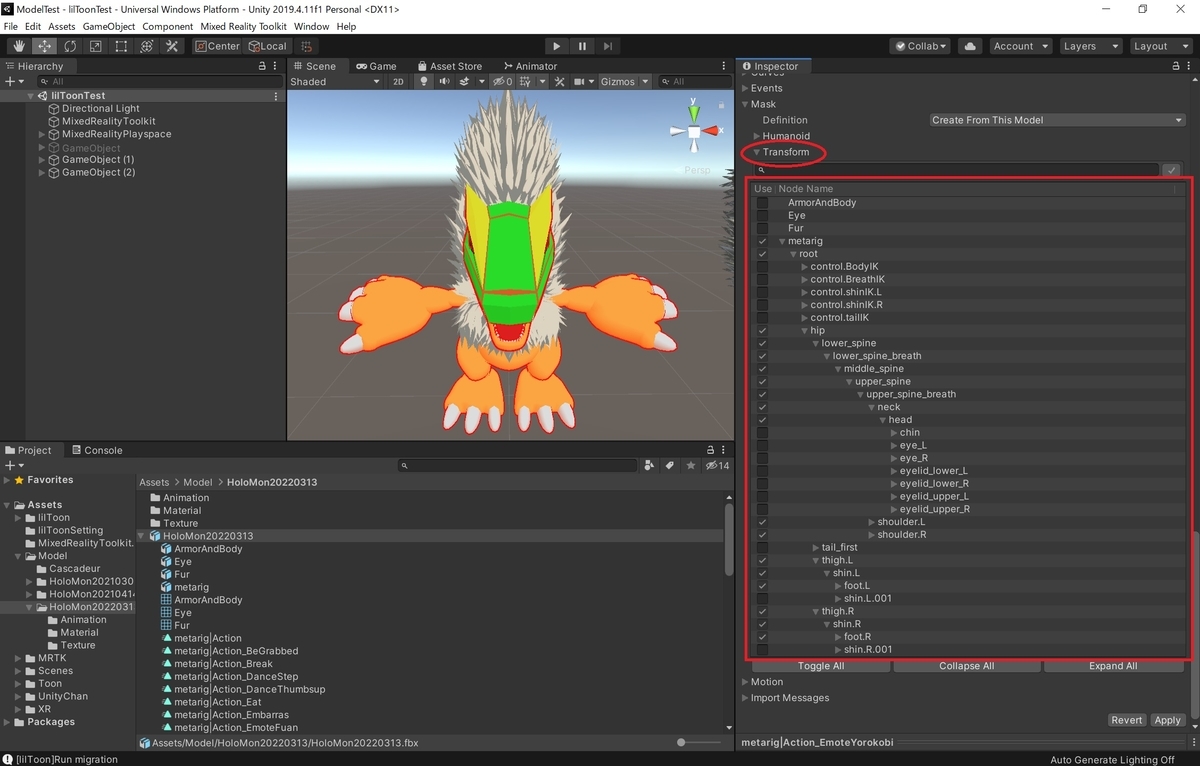Toggle grid snapping icon in toolbar
This screenshot has height=766, width=1200.
pyautogui.click(x=306, y=46)
